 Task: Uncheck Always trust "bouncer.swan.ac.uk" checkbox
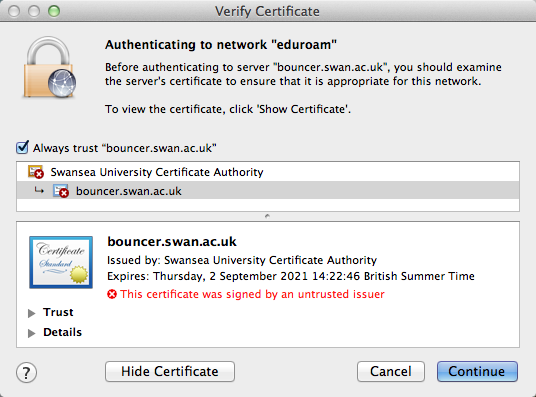coord(23,147)
